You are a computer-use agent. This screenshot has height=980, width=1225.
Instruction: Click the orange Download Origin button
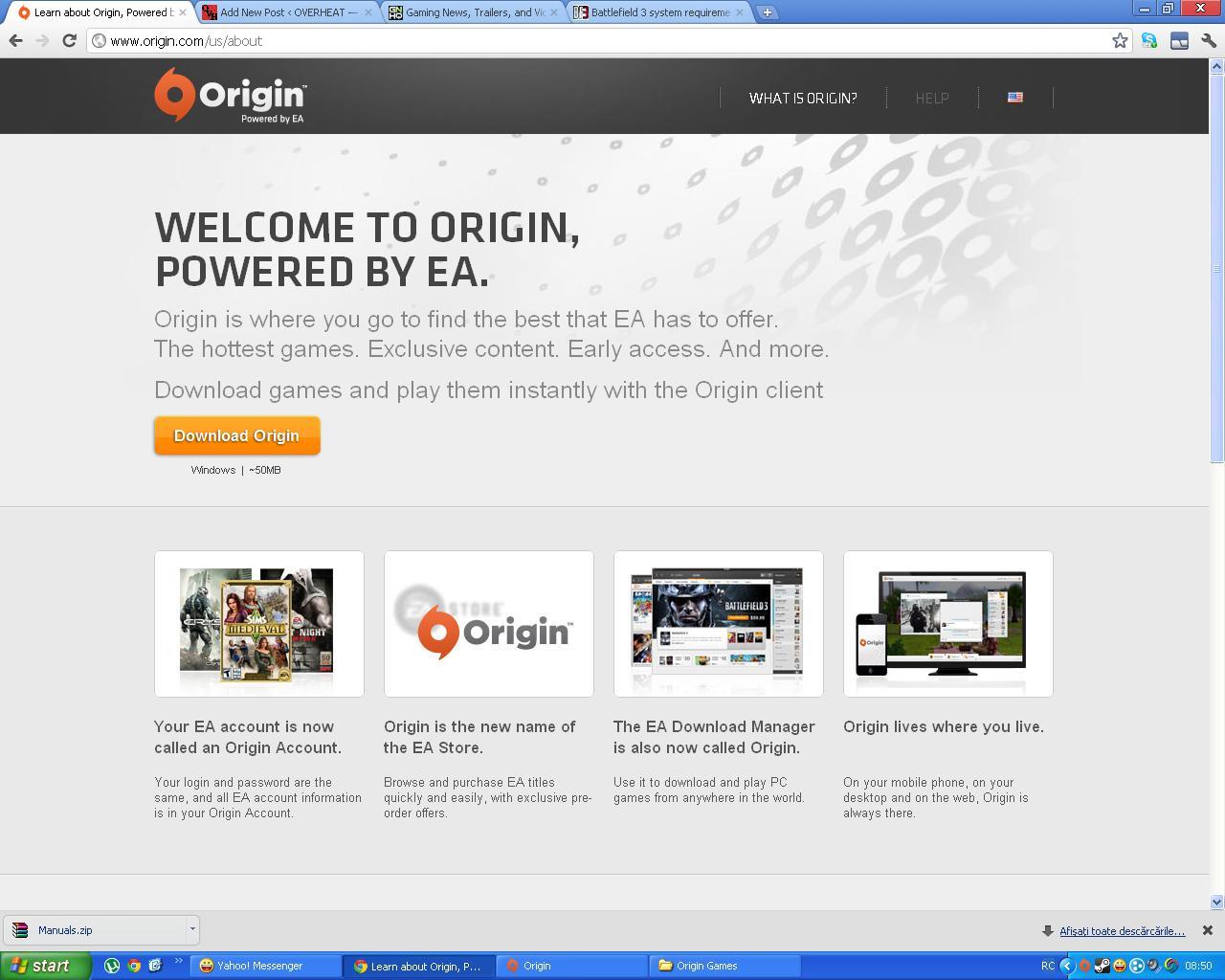[x=236, y=435]
